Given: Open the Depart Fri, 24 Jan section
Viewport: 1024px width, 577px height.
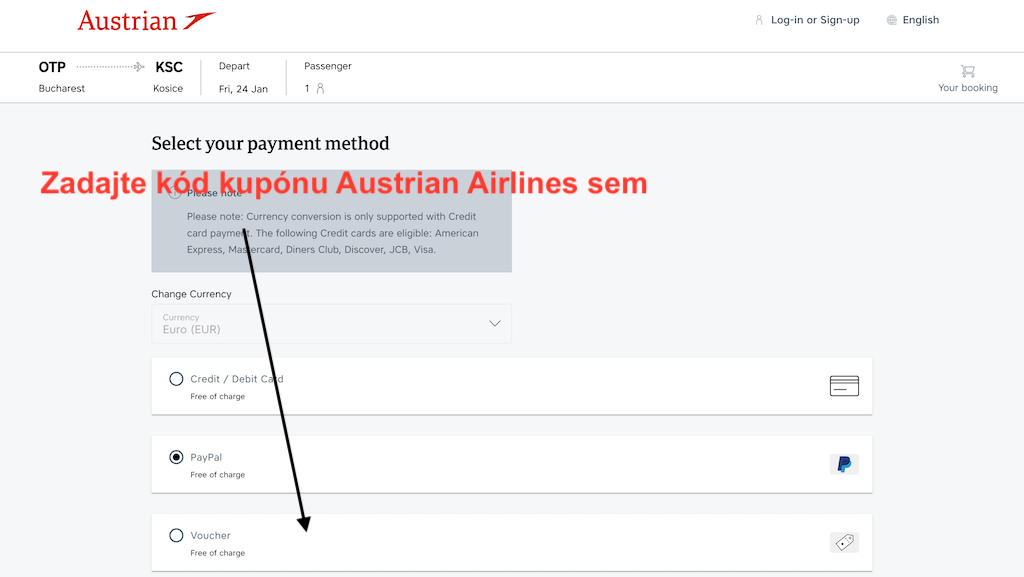Looking at the screenshot, I should pos(243,77).
